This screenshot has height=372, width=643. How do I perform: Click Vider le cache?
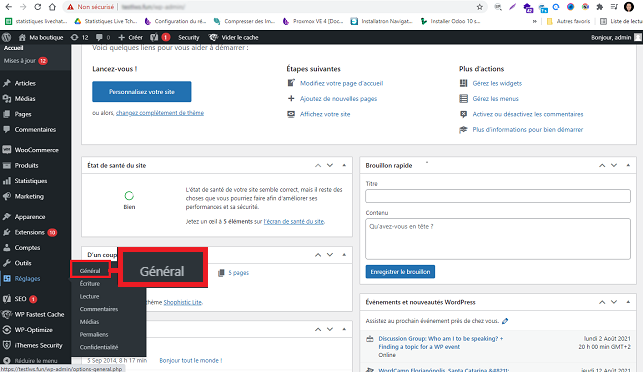(234, 37)
